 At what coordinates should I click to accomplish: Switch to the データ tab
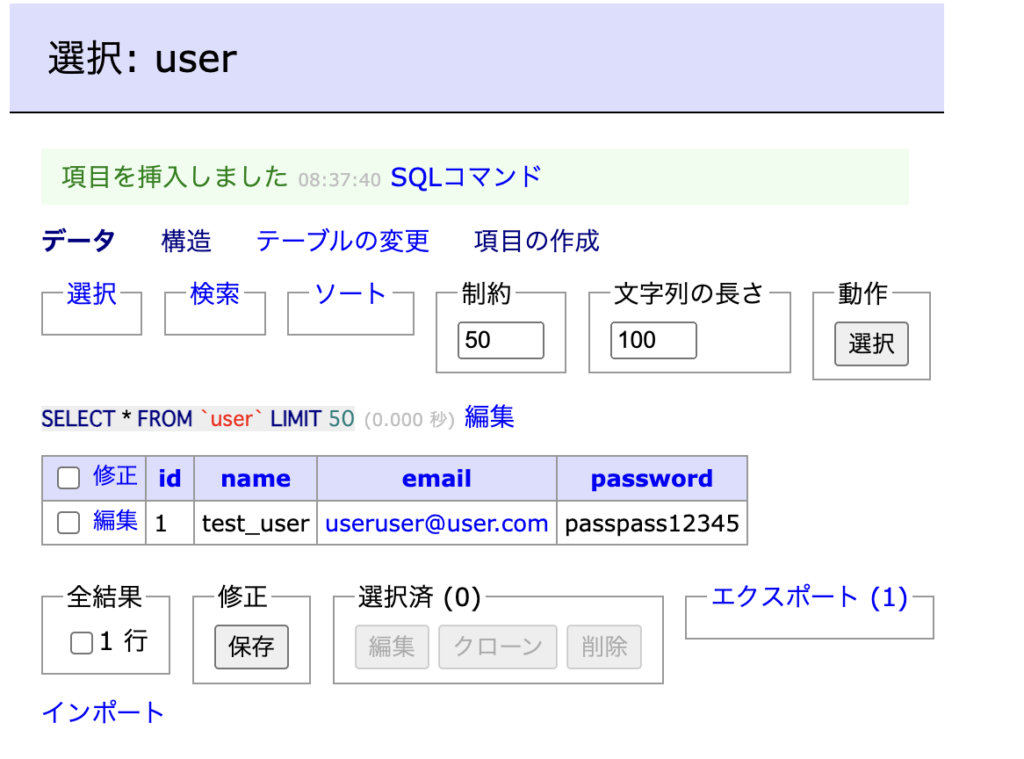coord(78,241)
